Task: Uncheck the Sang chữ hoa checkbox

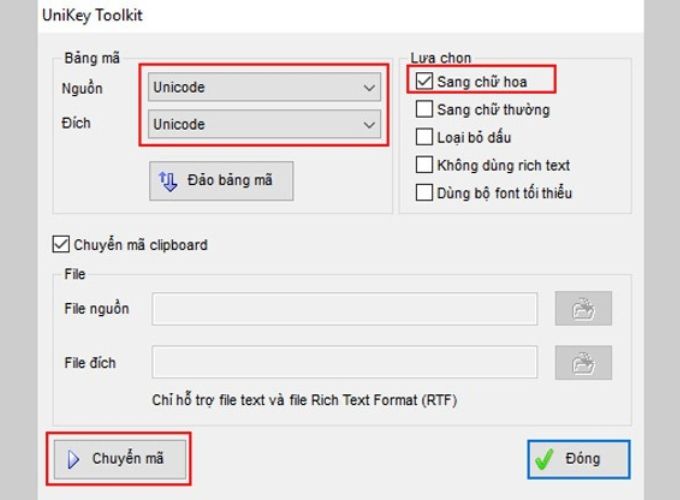Action: (x=424, y=82)
